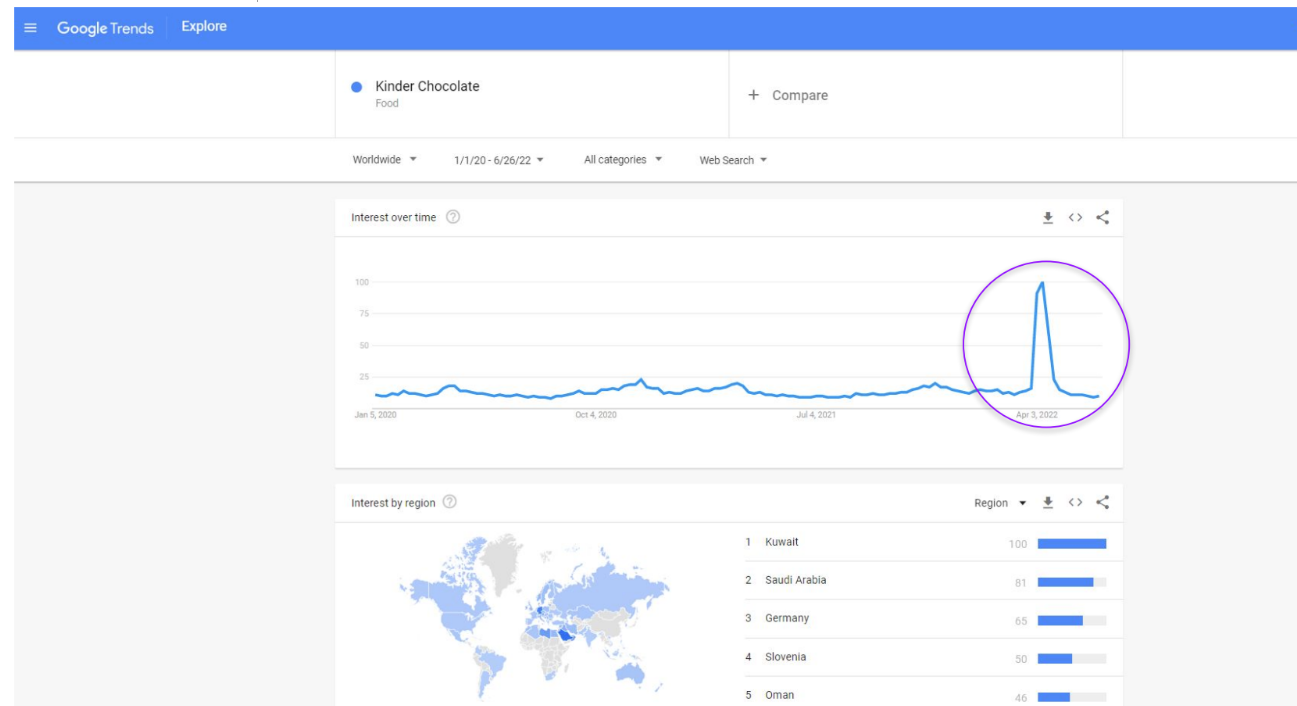This screenshot has width=1297, height=706.
Task: Click the Oct 4, 2020 axis label
Action: [x=595, y=414]
